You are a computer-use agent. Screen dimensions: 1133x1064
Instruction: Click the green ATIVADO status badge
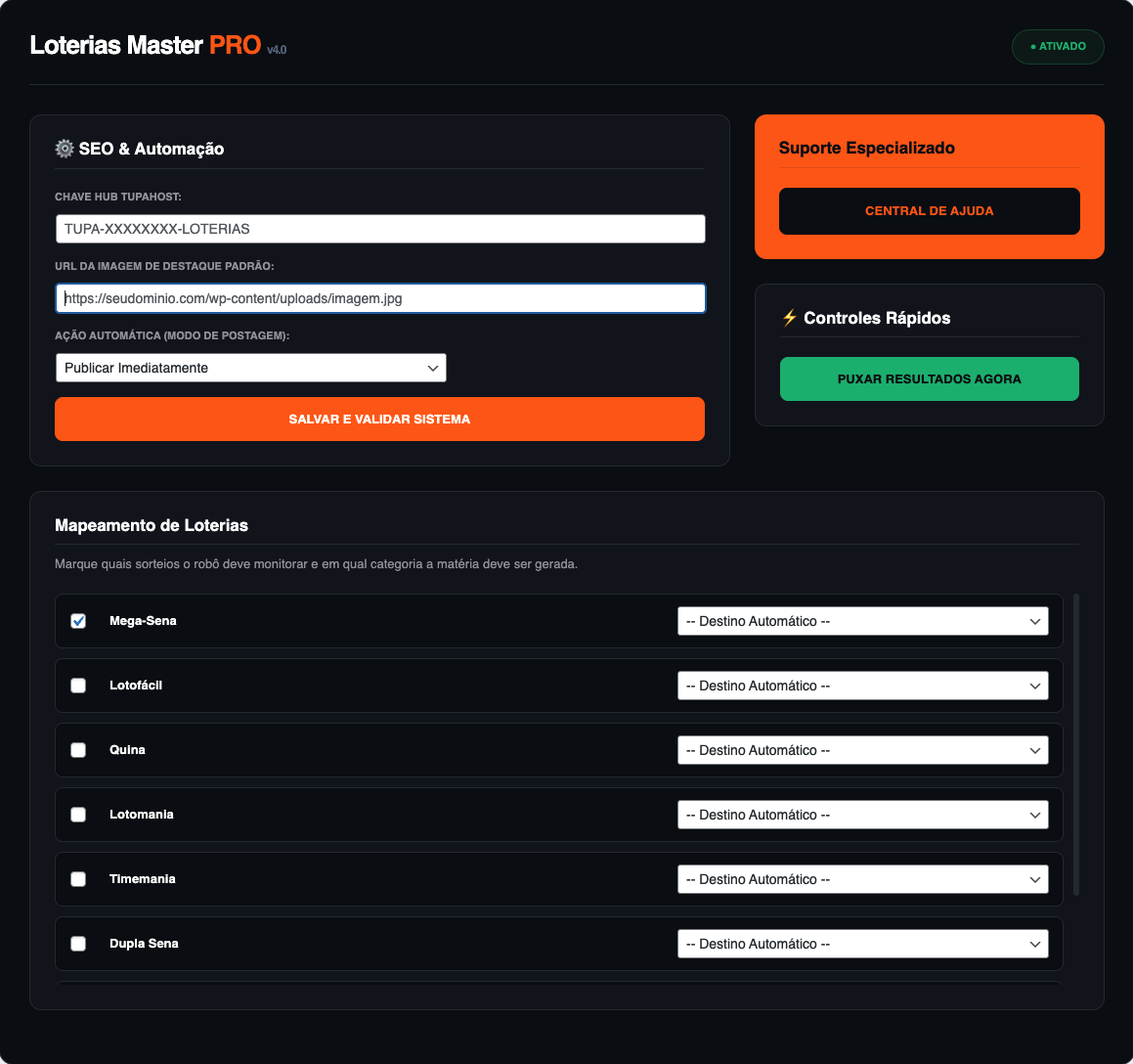tap(1058, 47)
